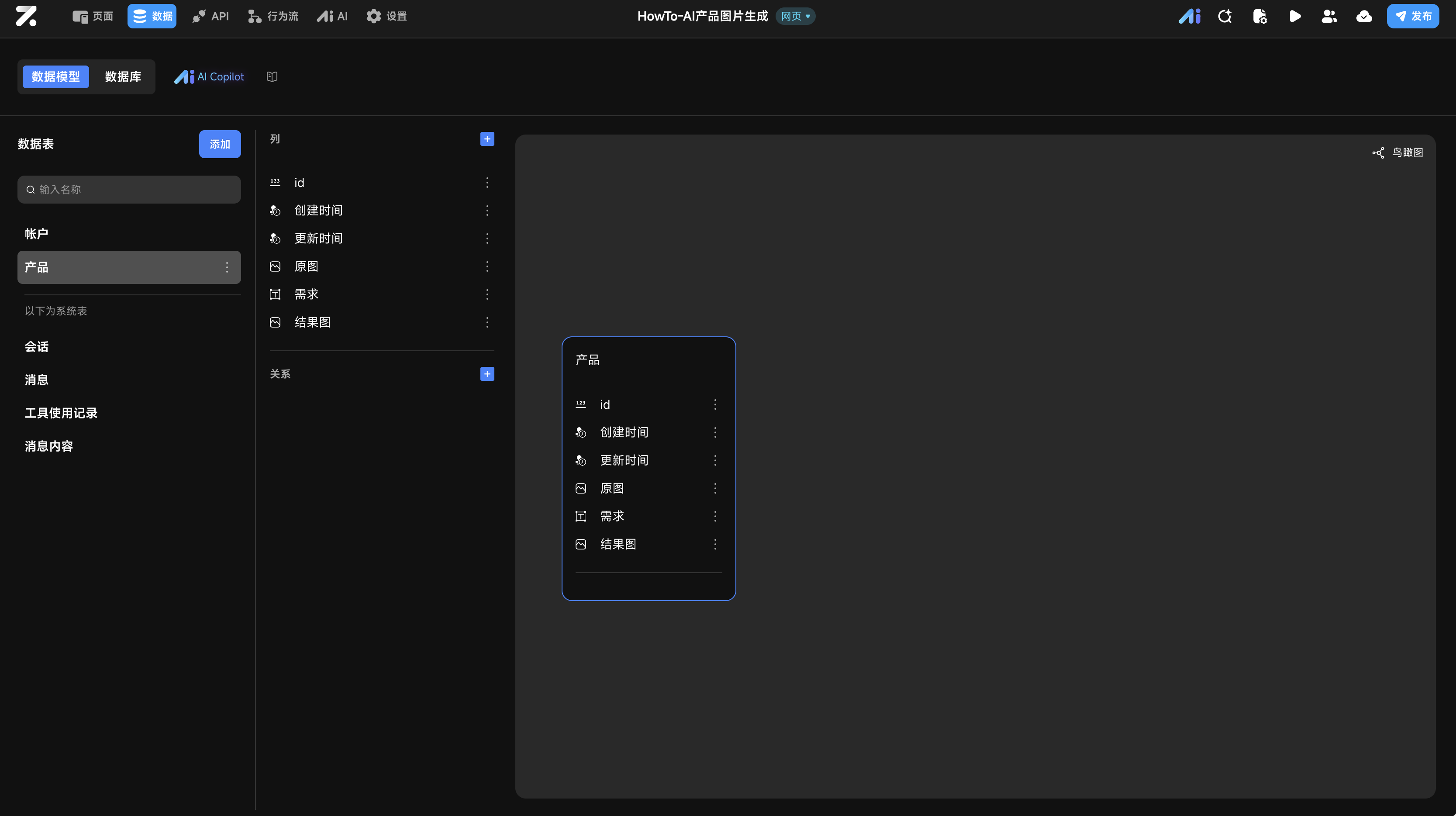Click the preview play icon
Screen dimensions: 1456x816
(x=1295, y=17)
